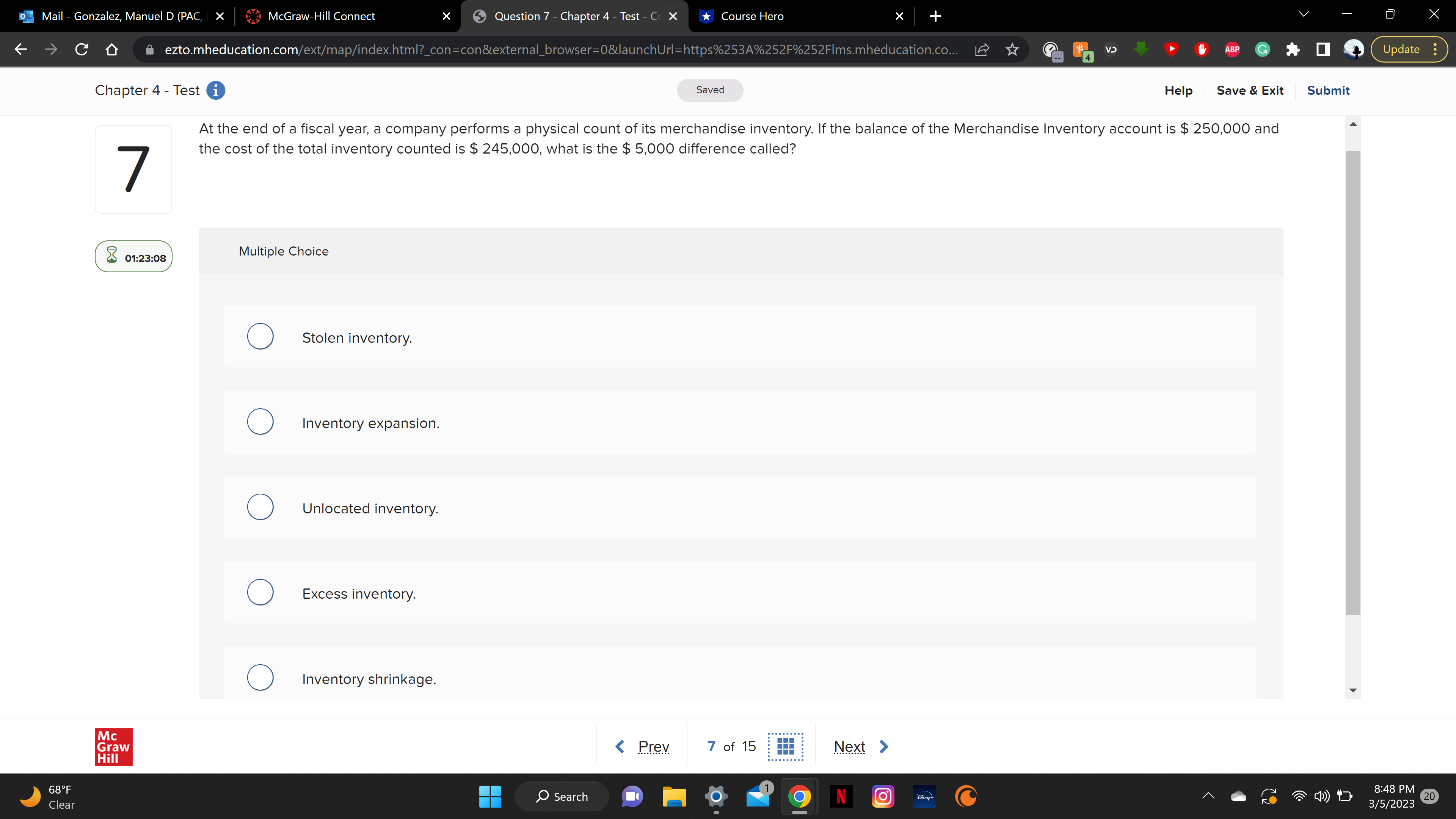Open Adblock Plus extension
The width and height of the screenshot is (1456, 819).
(1232, 49)
